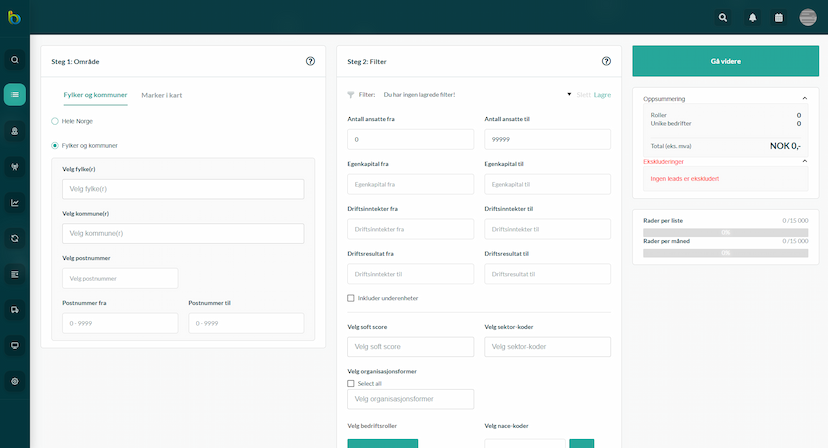Open the calendar icon in top bar
The image size is (828, 448).
click(778, 17)
